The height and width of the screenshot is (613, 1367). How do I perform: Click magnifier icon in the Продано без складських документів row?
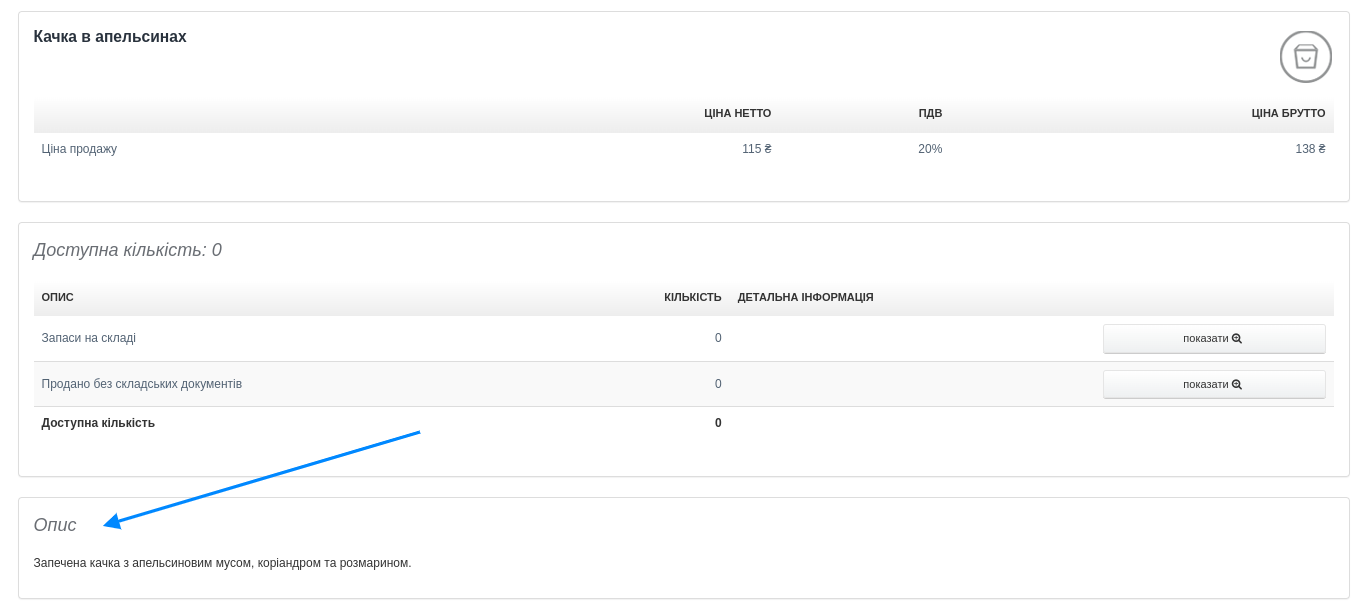[x=1237, y=385]
